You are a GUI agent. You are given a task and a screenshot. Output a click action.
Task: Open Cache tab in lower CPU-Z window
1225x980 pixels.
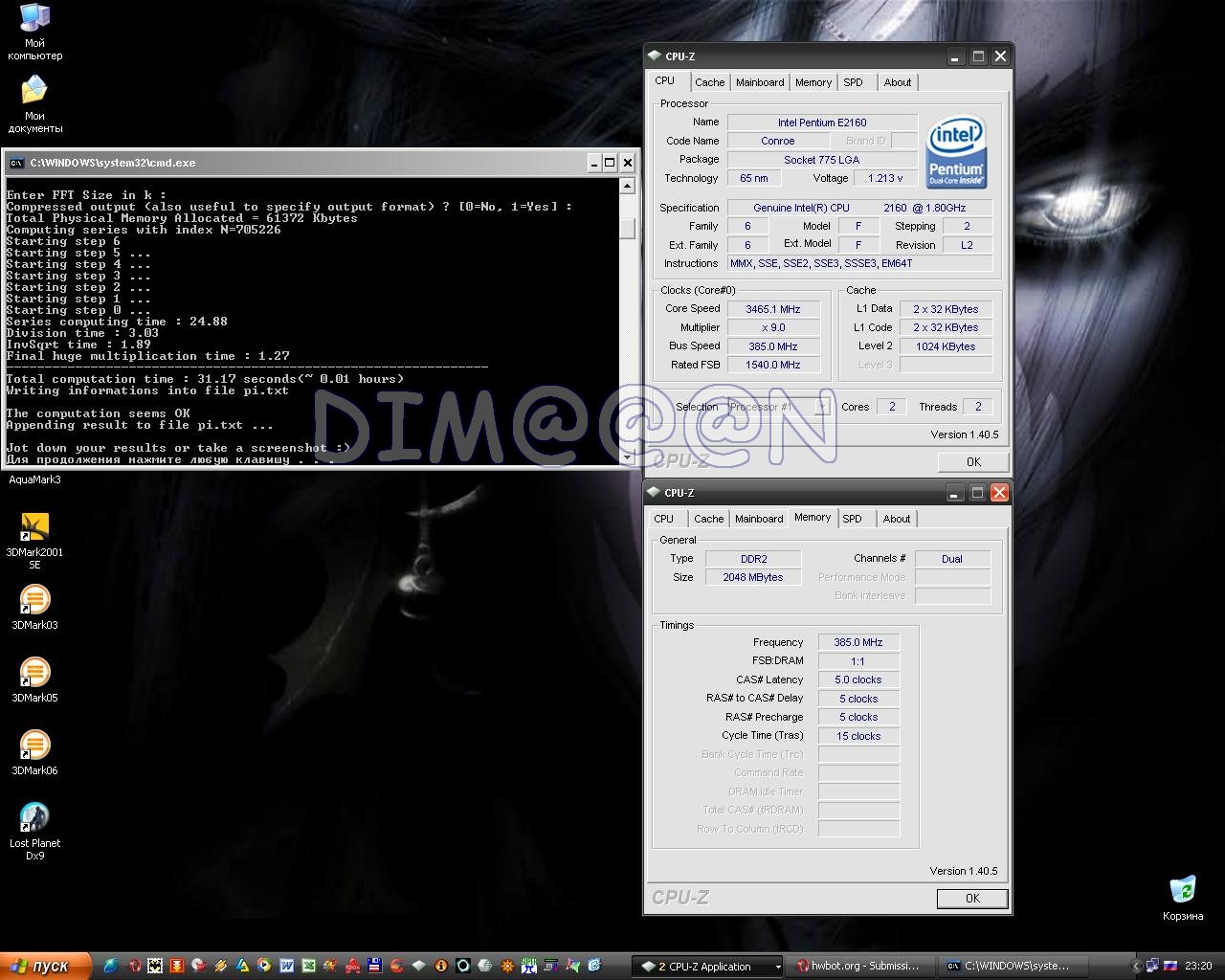coord(708,519)
